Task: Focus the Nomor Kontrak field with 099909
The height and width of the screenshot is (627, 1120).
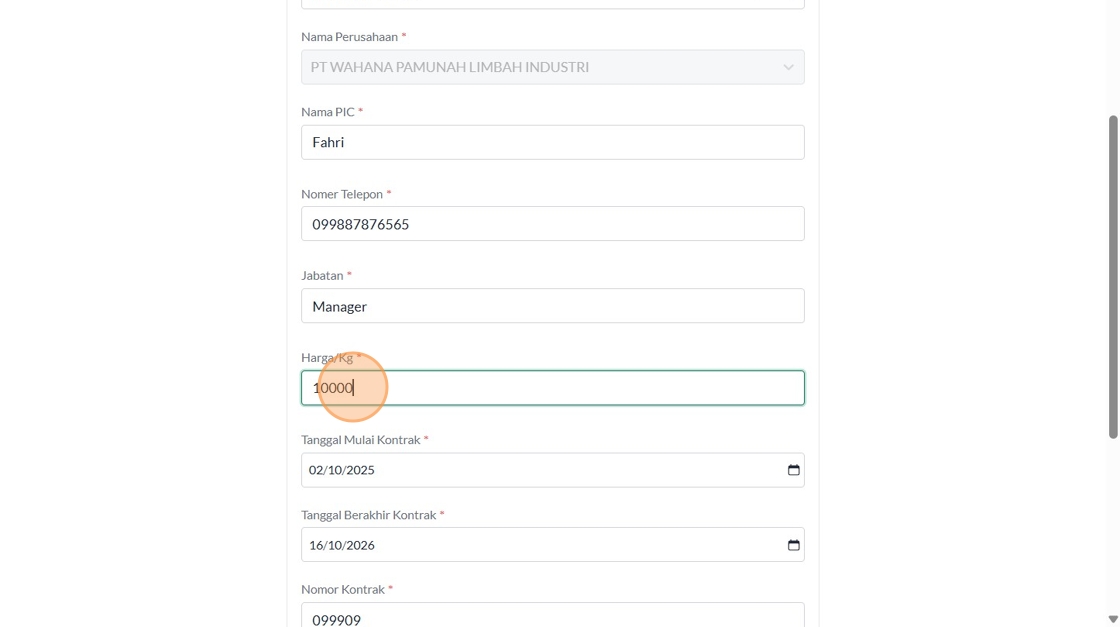Action: point(552,619)
